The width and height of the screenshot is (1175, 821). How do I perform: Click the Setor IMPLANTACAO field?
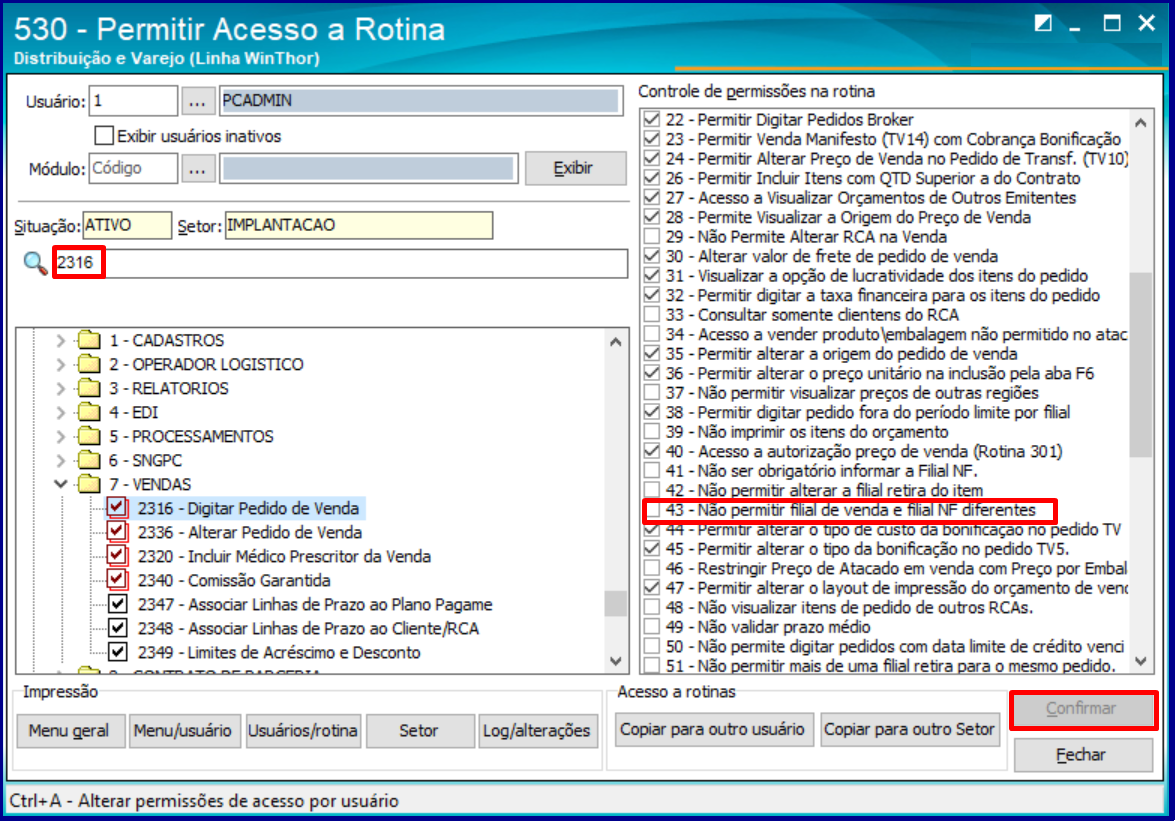(x=358, y=225)
